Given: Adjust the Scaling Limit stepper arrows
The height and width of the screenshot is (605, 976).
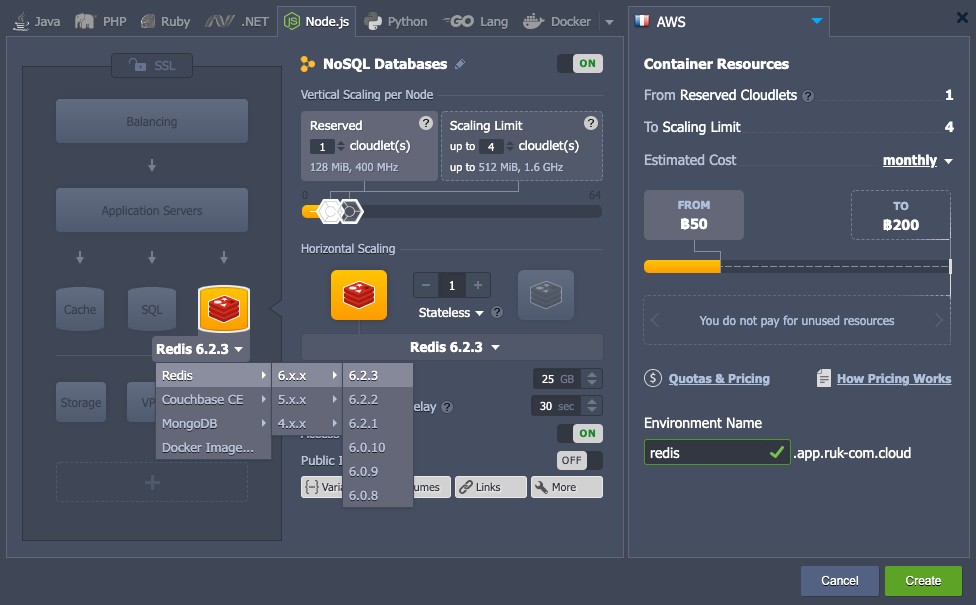Looking at the screenshot, I should (x=510, y=147).
